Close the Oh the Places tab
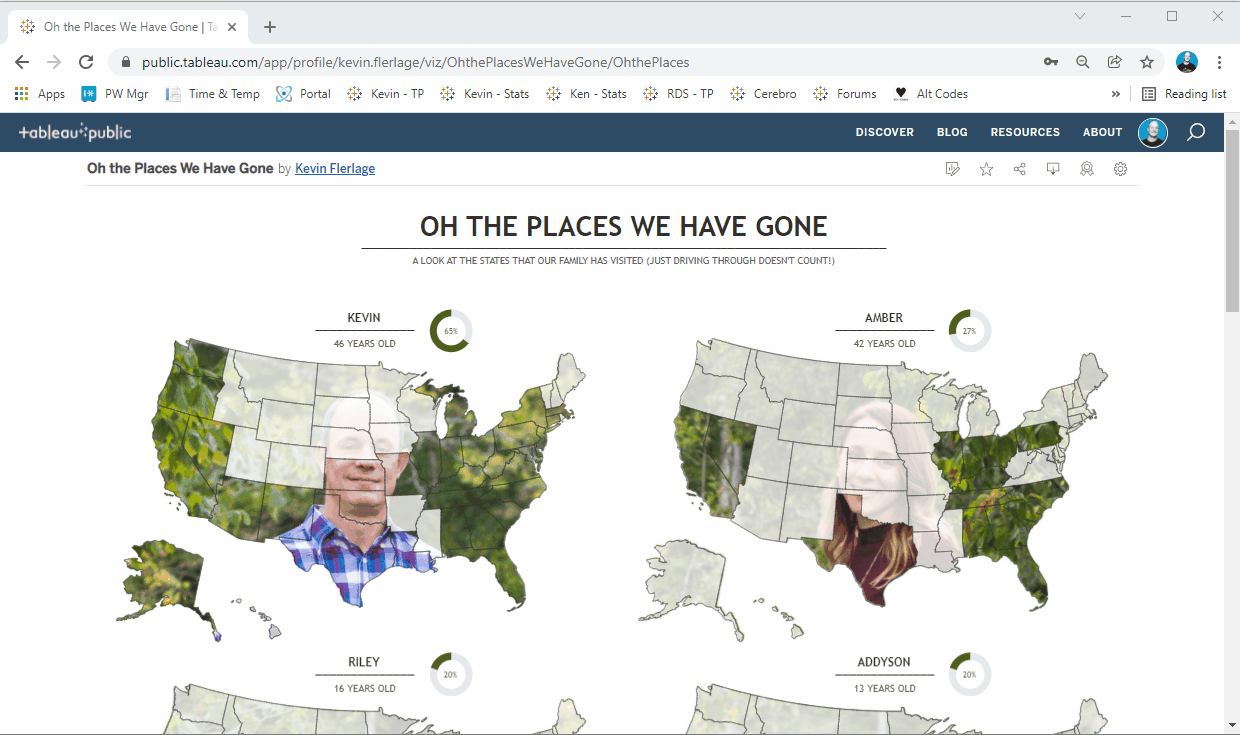The image size is (1240, 735). click(x=234, y=27)
